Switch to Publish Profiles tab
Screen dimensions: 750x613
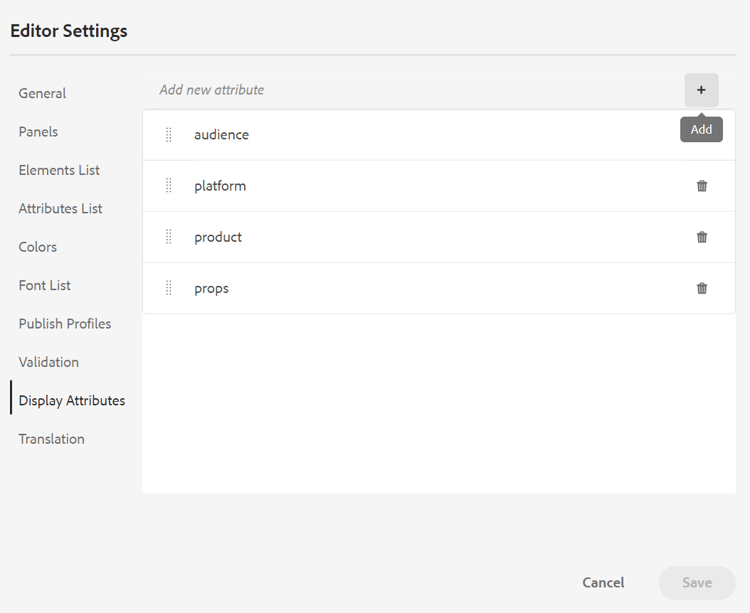65,324
